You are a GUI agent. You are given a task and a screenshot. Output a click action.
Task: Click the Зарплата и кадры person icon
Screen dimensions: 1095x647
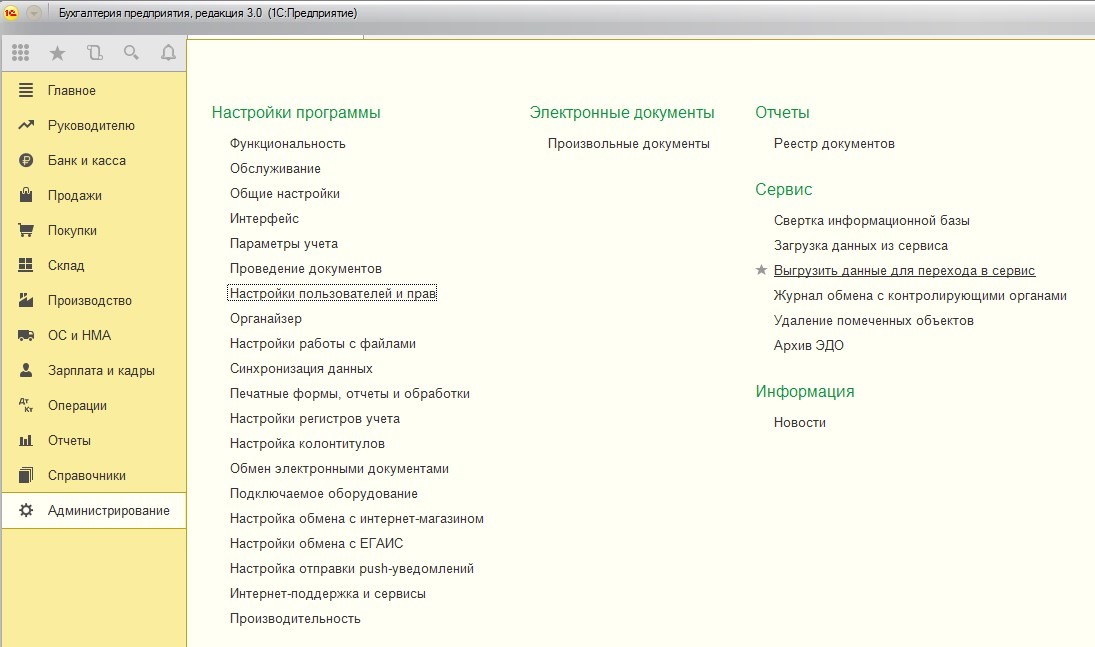26,370
